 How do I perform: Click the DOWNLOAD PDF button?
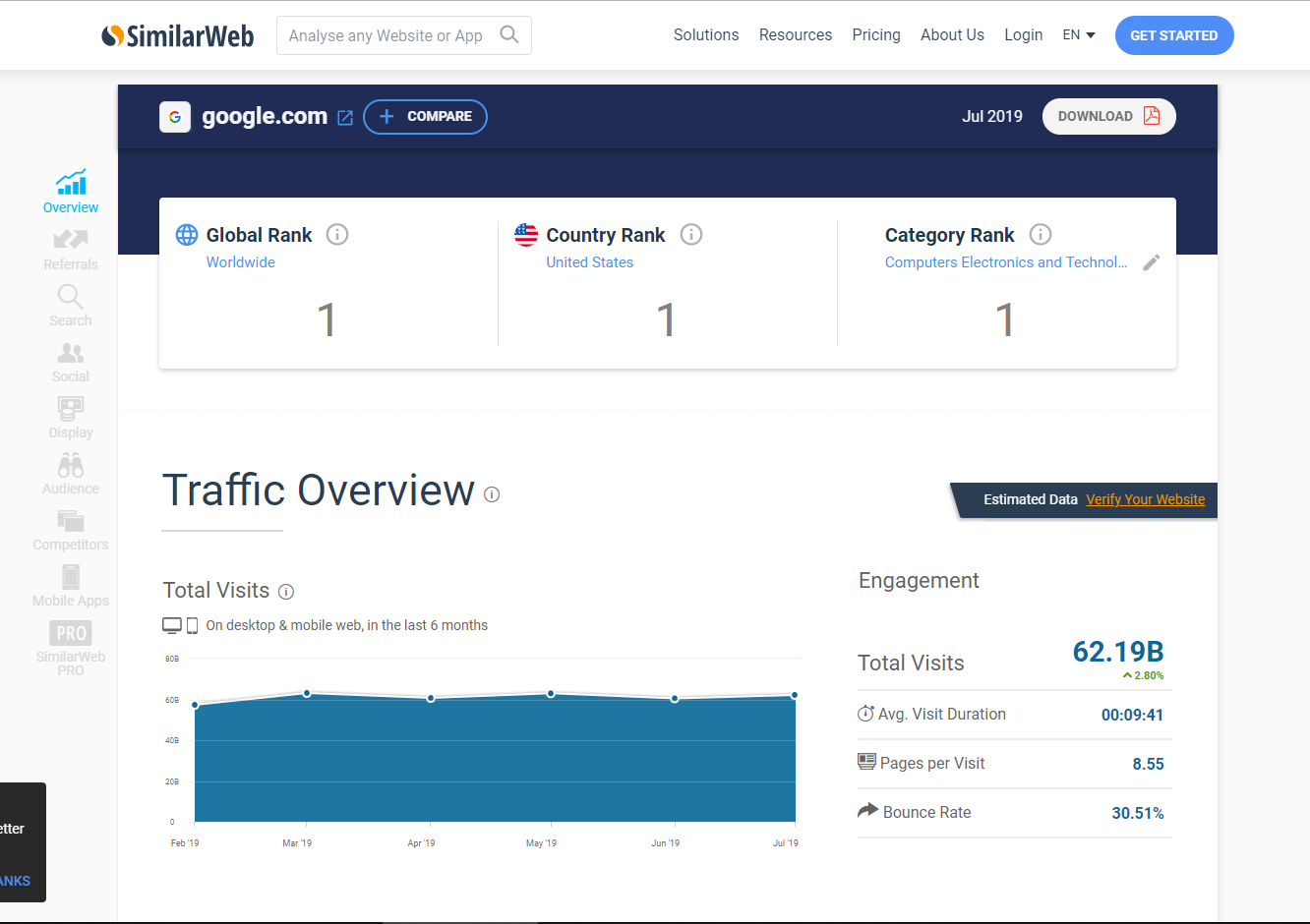1109,116
